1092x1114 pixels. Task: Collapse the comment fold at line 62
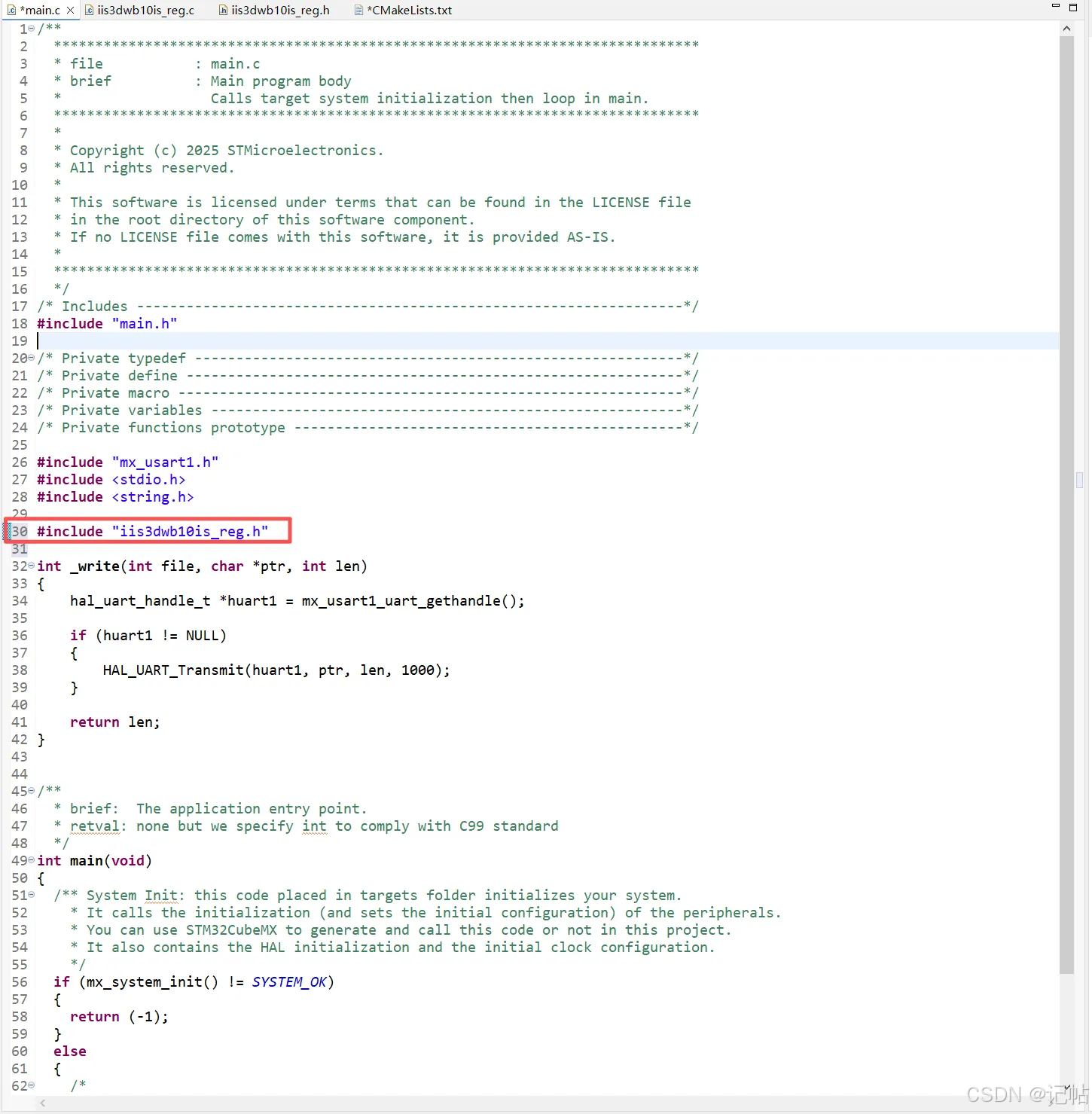point(32,1085)
